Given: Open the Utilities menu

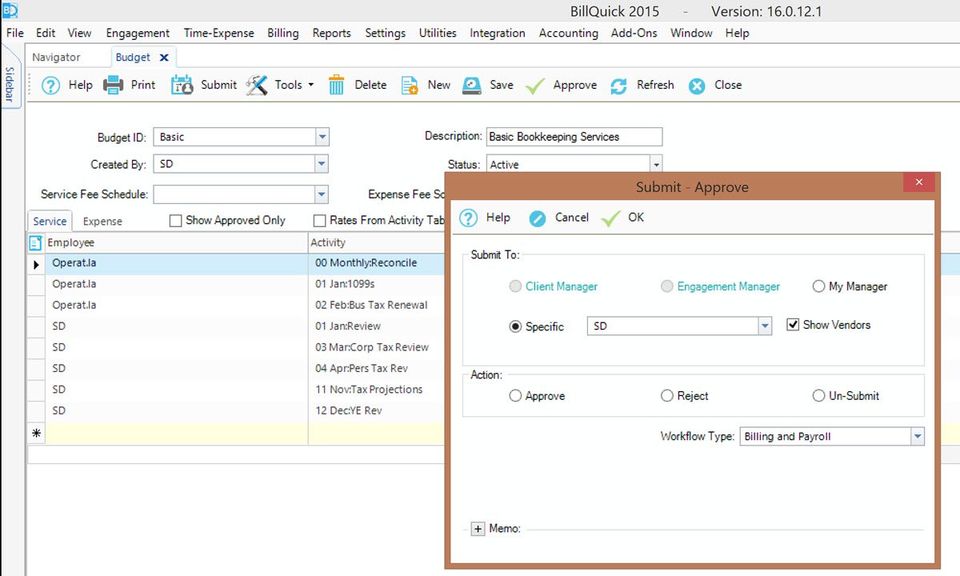Looking at the screenshot, I should pos(437,33).
